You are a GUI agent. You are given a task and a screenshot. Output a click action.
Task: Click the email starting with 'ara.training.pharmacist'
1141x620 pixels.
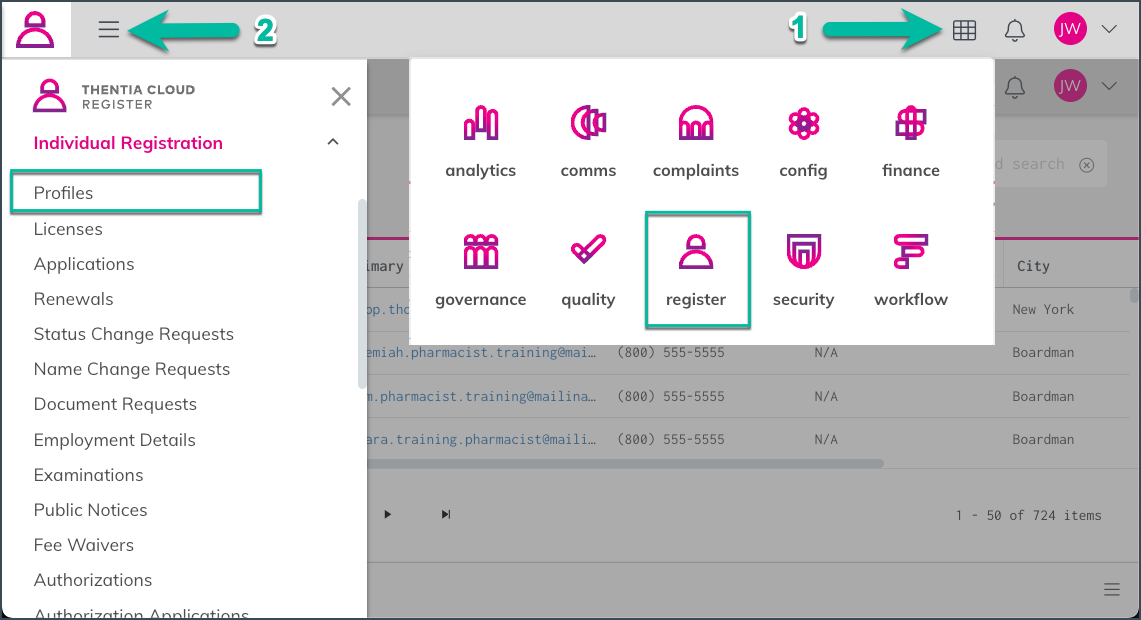(x=482, y=440)
